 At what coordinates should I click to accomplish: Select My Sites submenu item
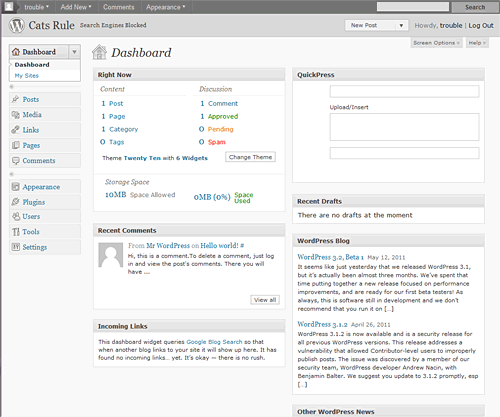tap(27, 76)
